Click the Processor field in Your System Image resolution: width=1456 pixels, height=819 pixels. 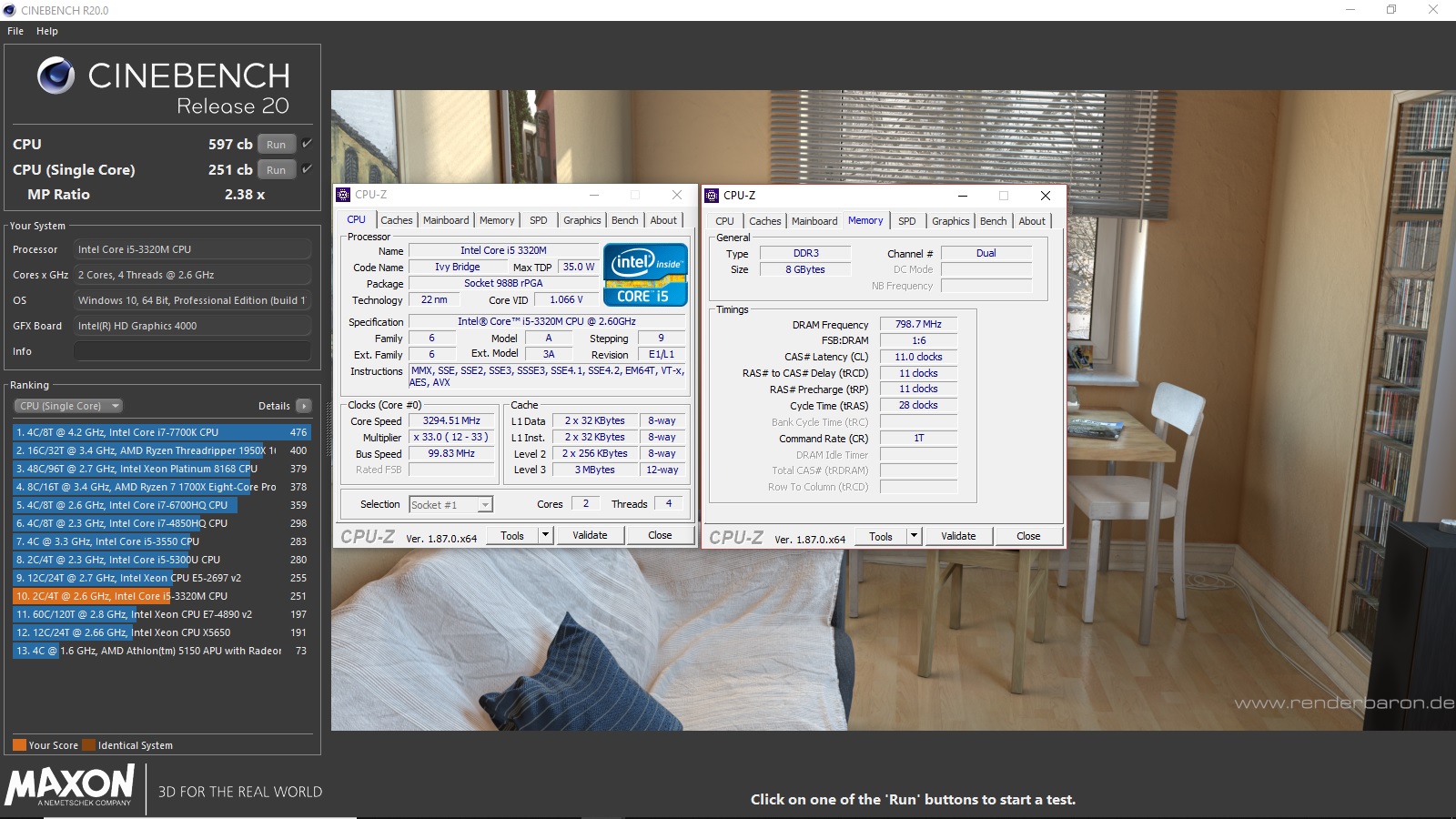[x=192, y=249]
